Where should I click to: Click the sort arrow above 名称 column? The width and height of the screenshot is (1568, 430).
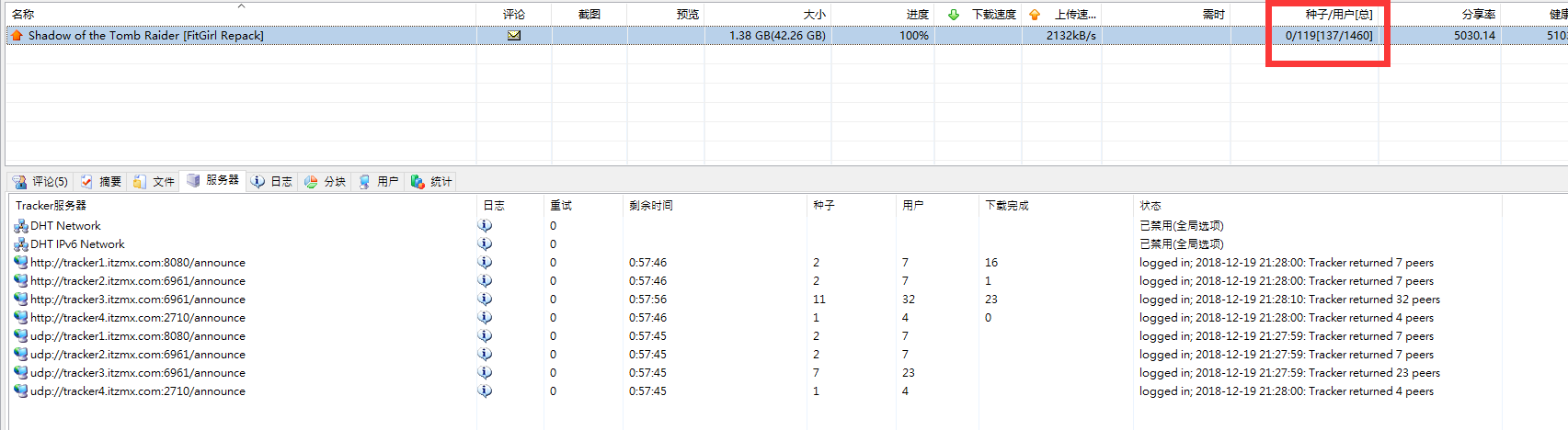point(241,6)
